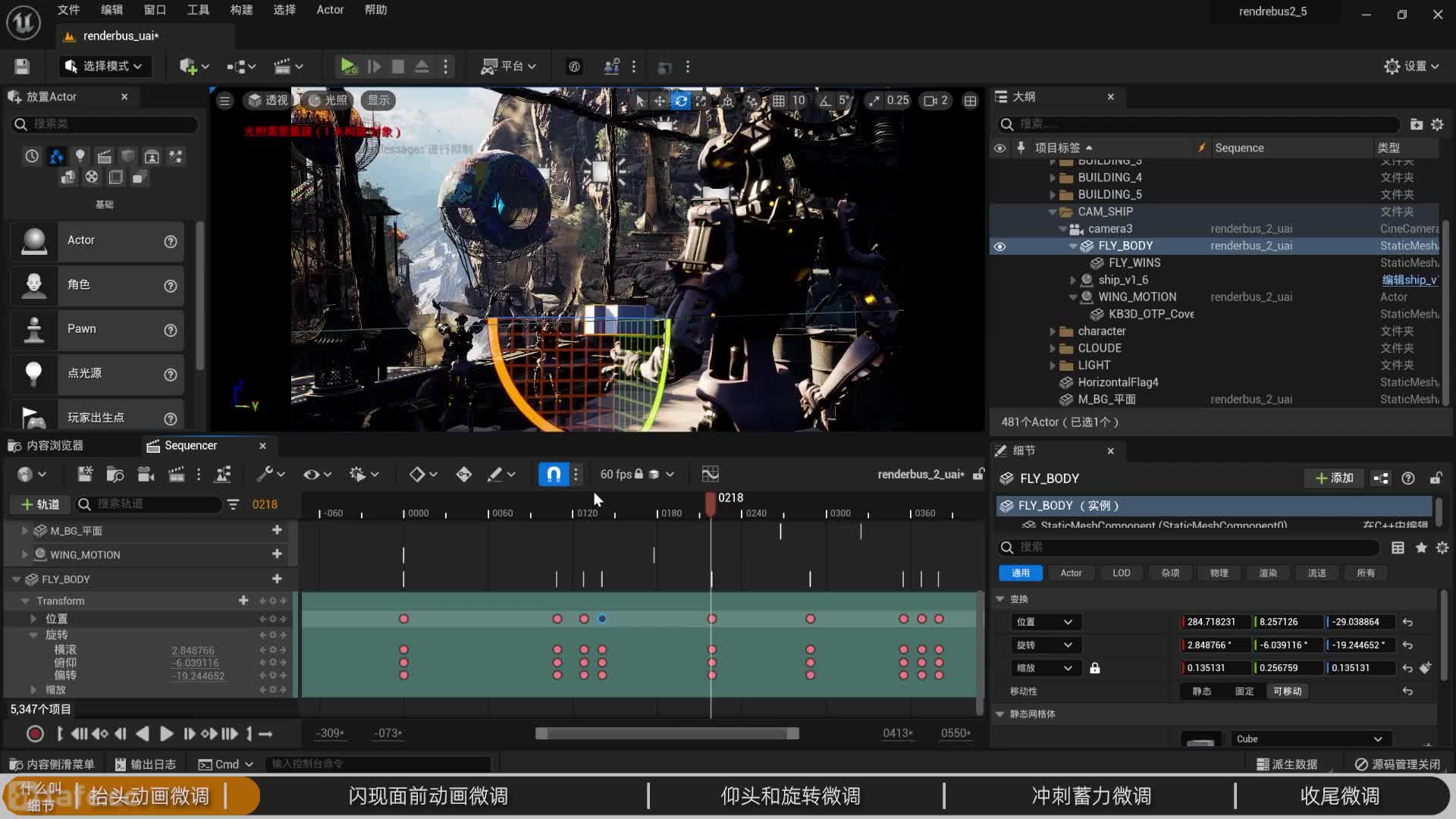1456x819 pixels.
Task: Select the LOD filter tab in Details
Action: [x=1121, y=573]
